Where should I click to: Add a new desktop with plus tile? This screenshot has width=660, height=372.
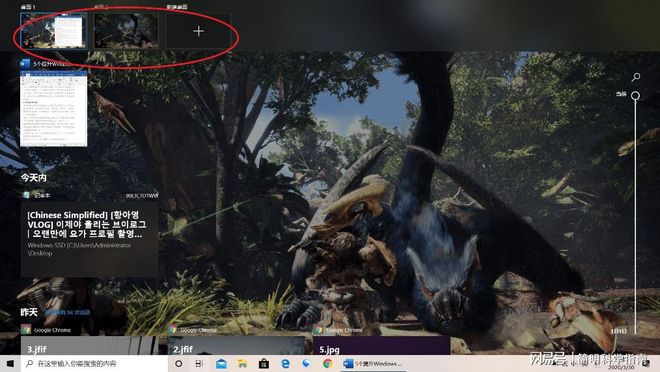point(198,31)
